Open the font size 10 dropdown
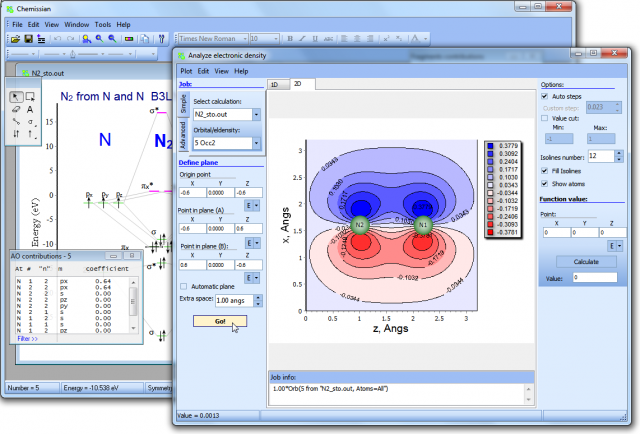 click(276, 39)
